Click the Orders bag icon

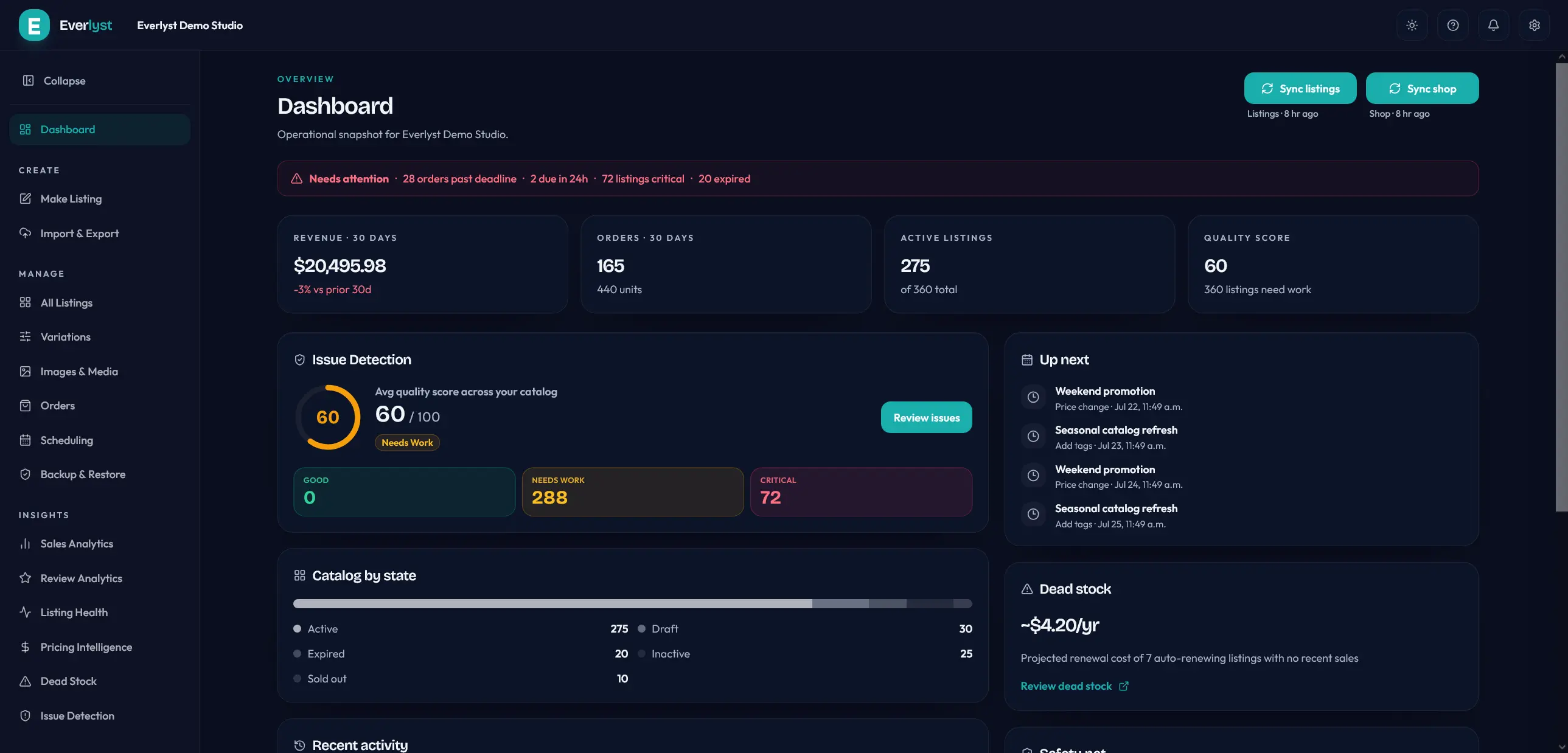25,406
